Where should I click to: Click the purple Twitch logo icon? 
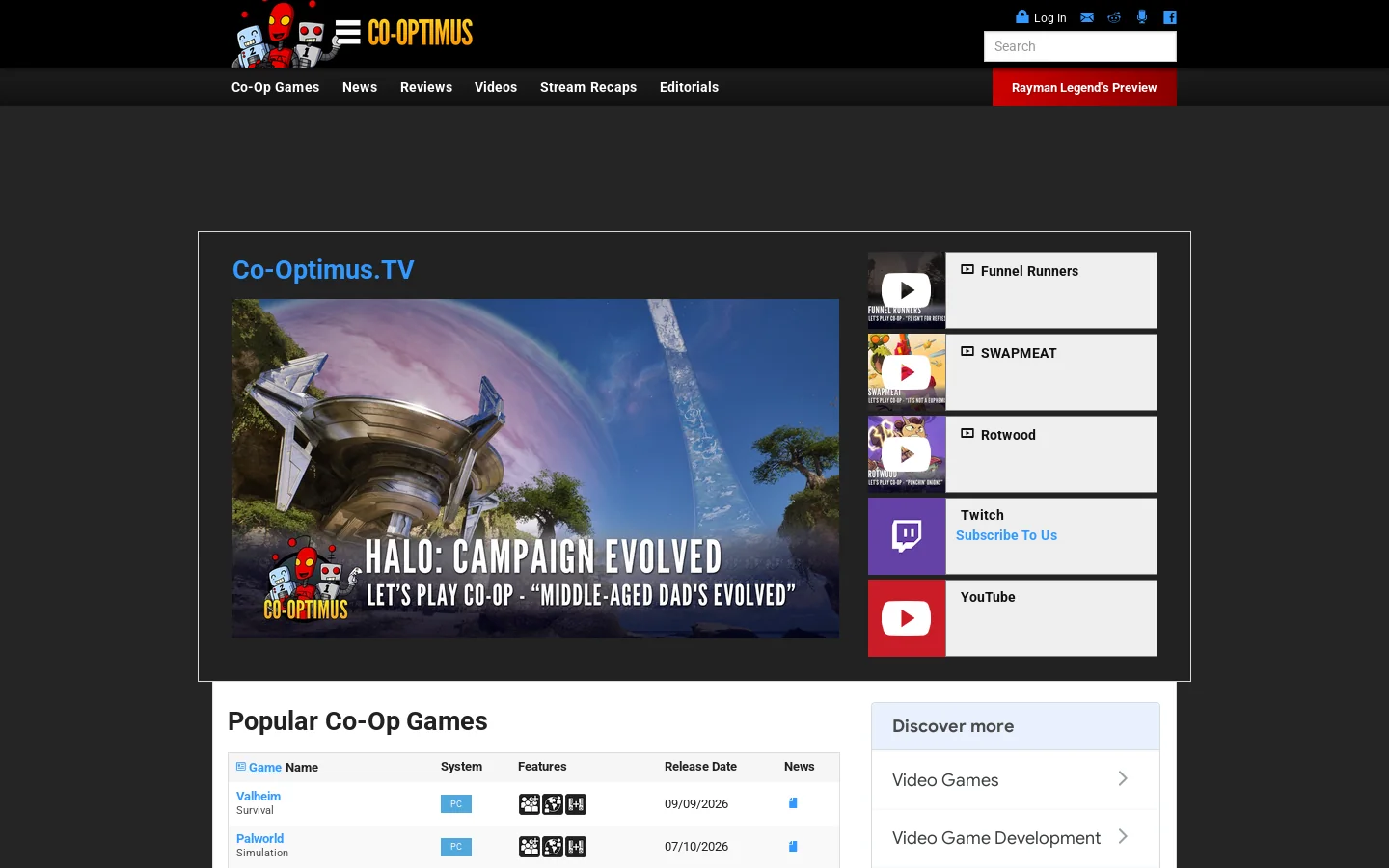coord(907,536)
